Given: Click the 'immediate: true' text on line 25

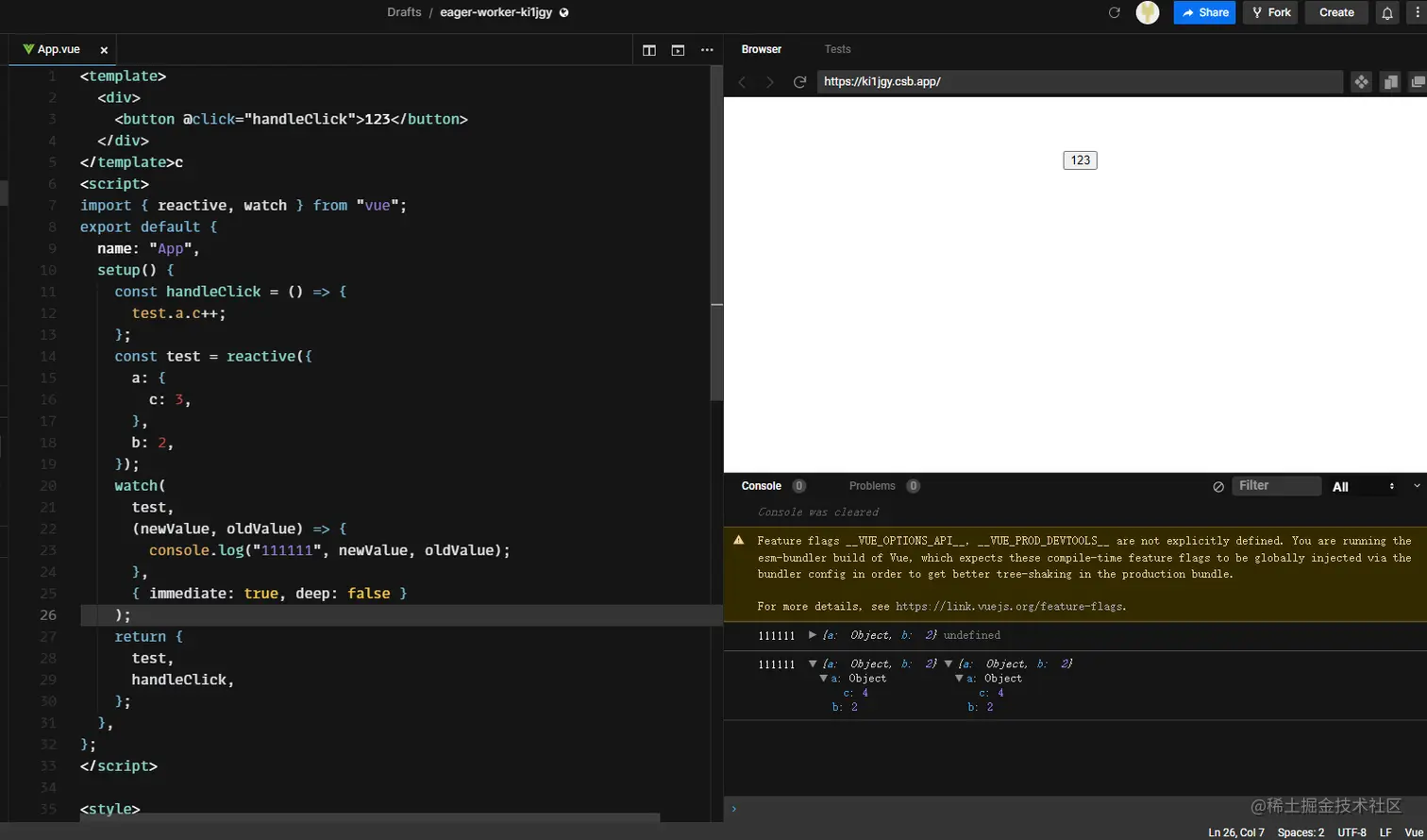Looking at the screenshot, I should coord(213,594).
